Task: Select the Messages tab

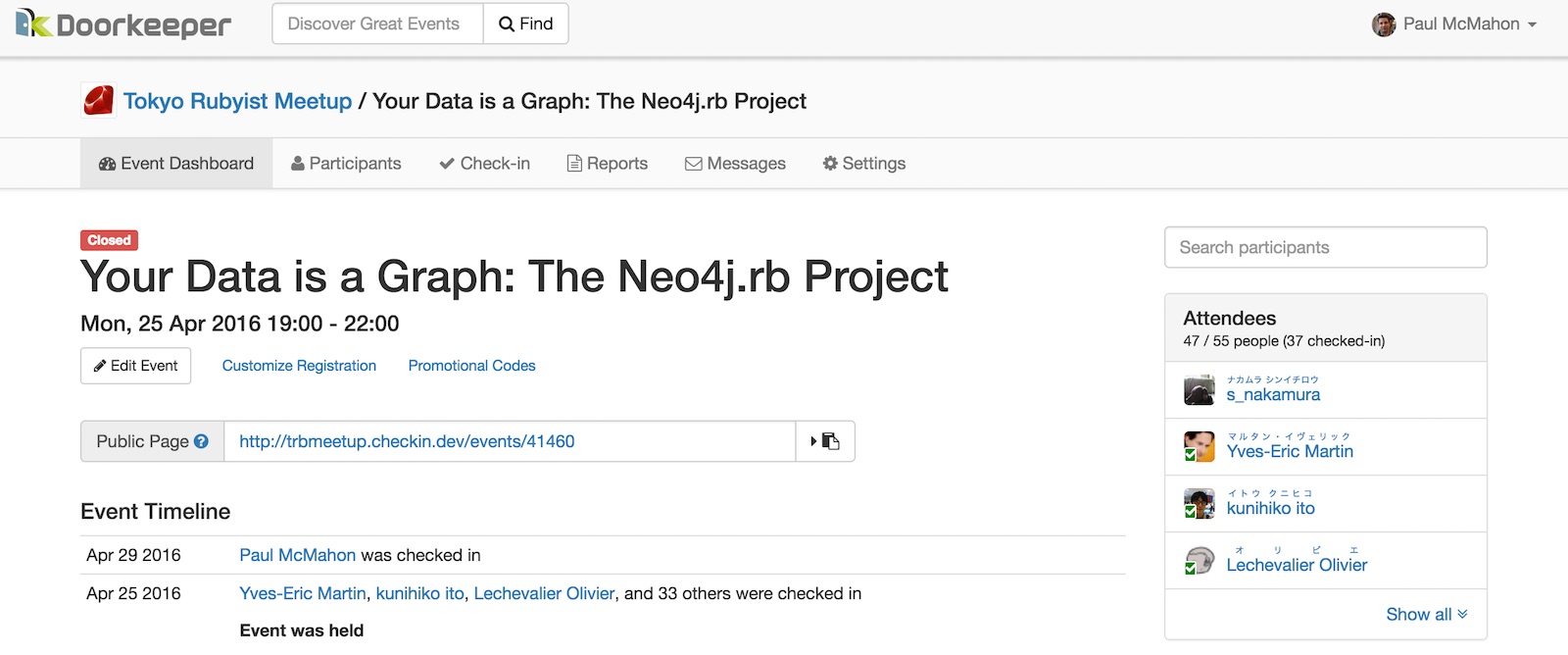Action: [x=735, y=164]
